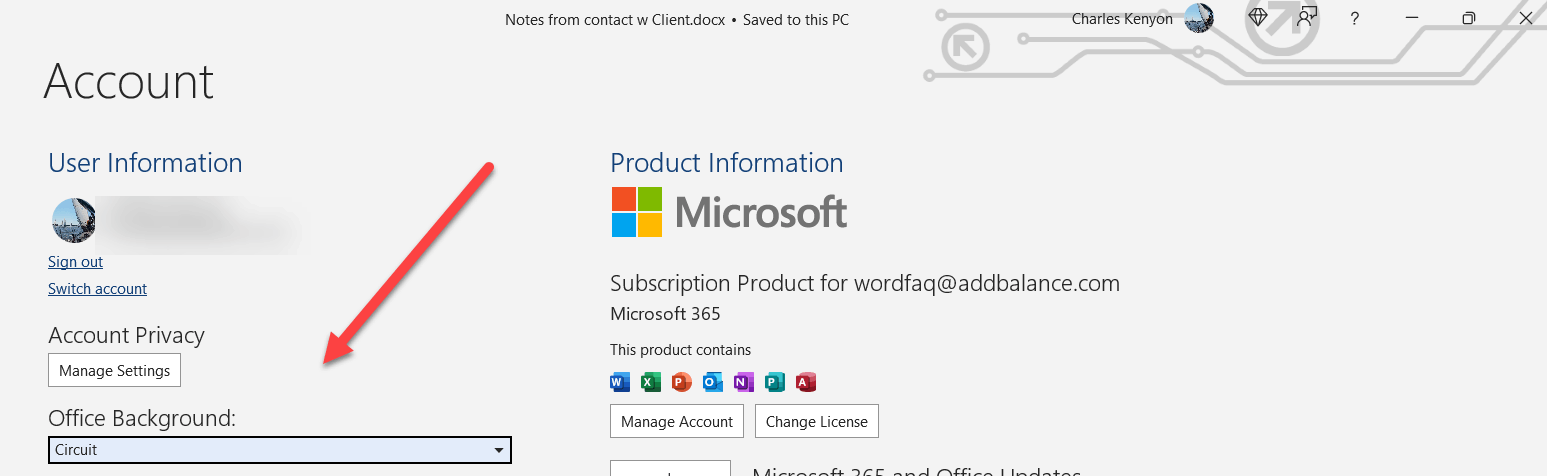The width and height of the screenshot is (1547, 476).
Task: Click the Publisher app icon
Action: (775, 381)
